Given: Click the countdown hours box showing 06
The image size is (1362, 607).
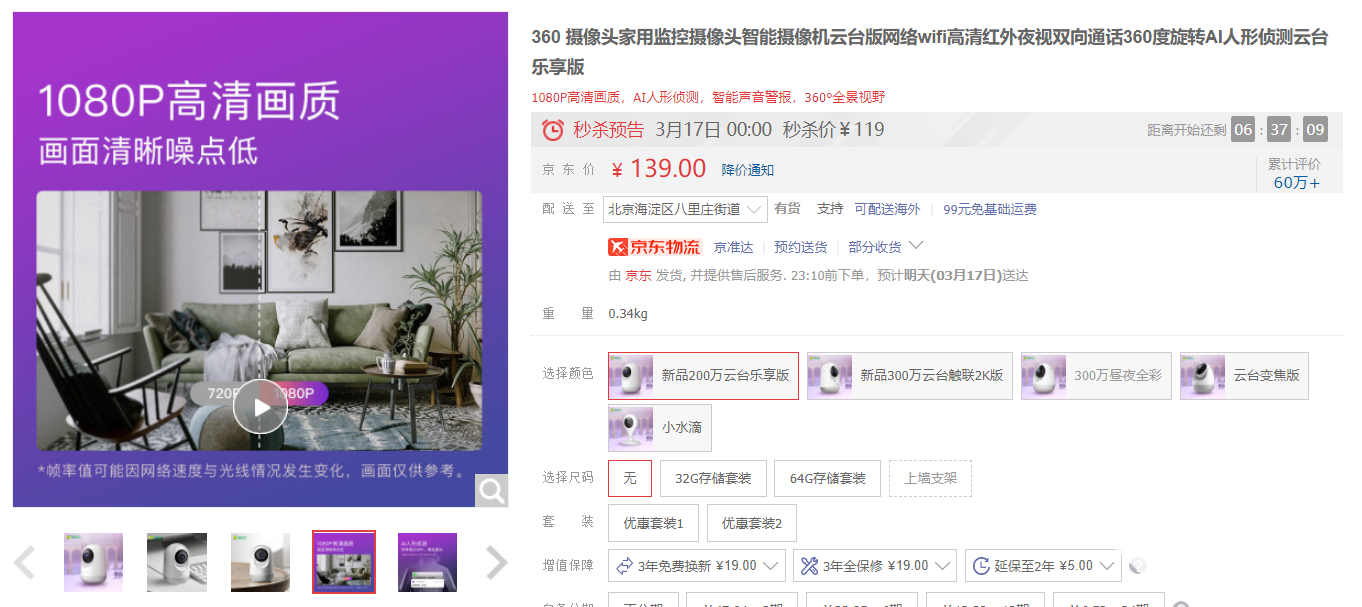Looking at the screenshot, I should click(x=1243, y=130).
